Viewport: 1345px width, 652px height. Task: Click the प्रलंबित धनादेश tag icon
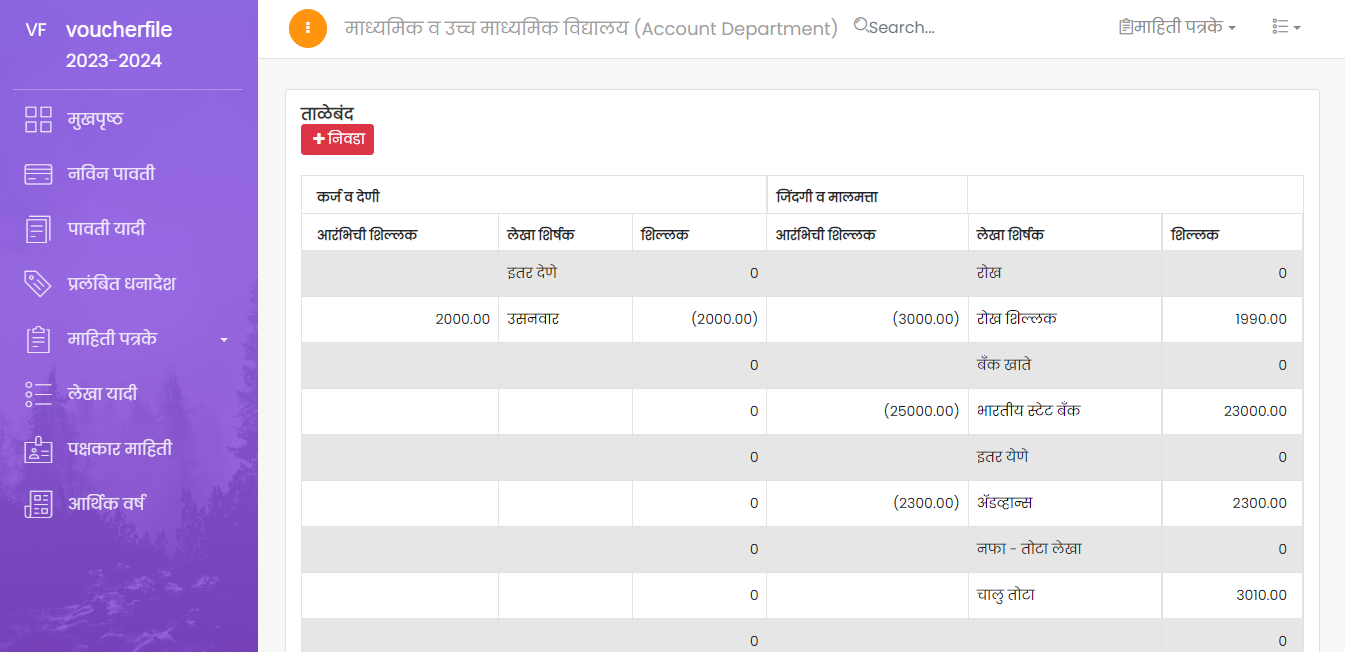coord(38,284)
